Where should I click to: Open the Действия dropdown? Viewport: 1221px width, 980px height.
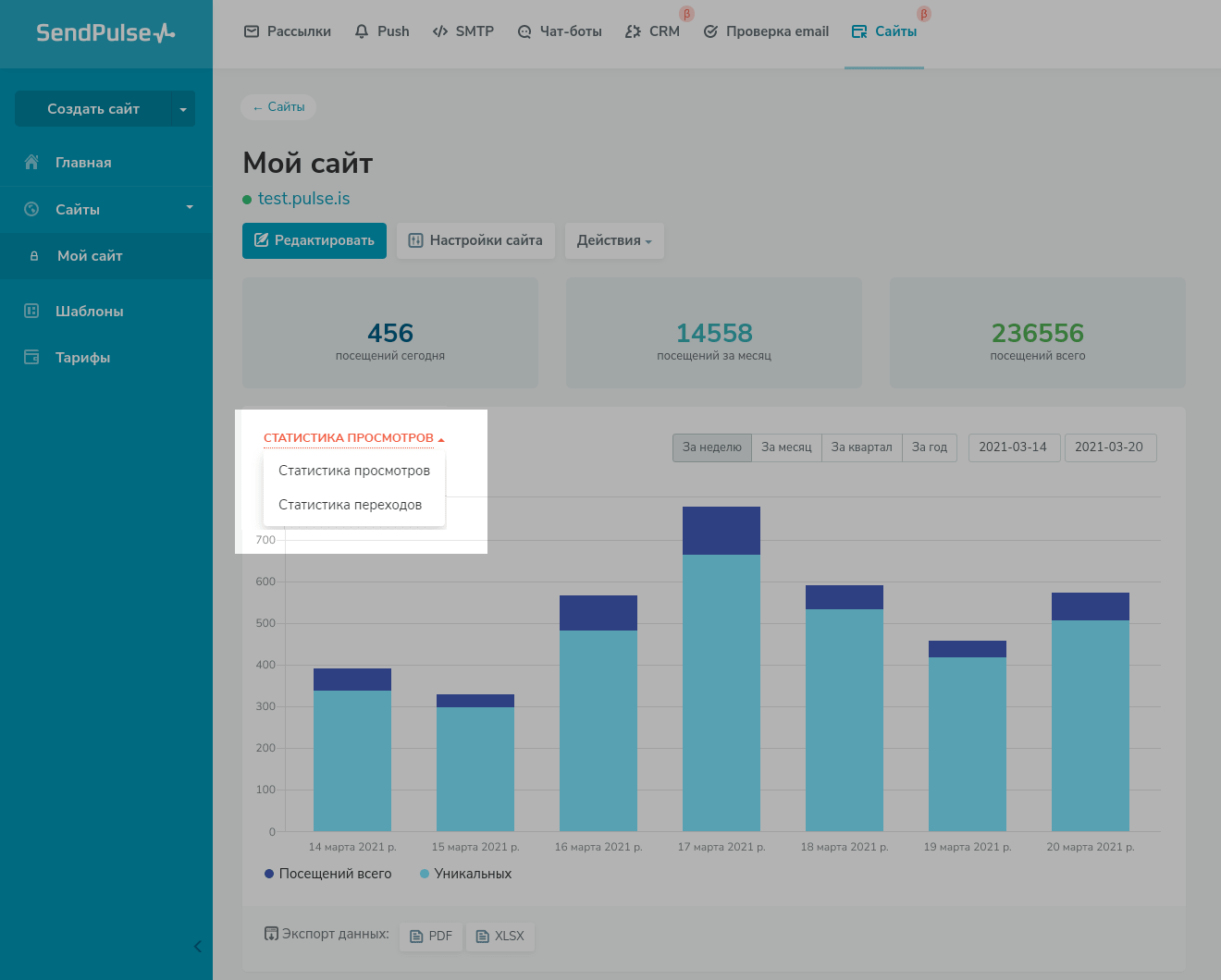coord(614,240)
